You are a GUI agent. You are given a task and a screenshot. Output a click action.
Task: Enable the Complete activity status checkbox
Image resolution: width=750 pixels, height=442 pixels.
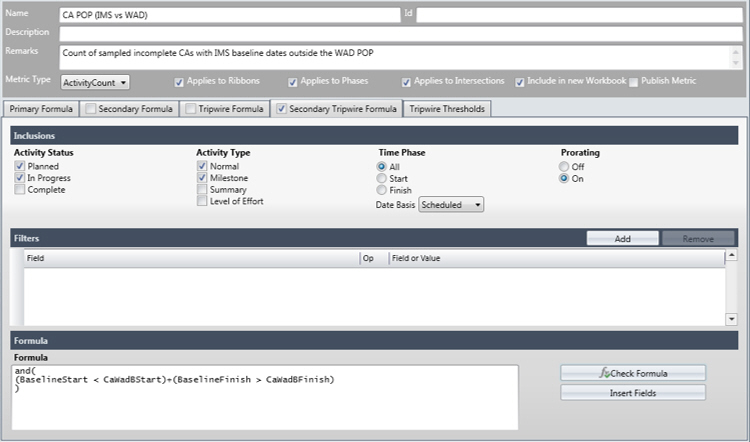(x=20, y=189)
